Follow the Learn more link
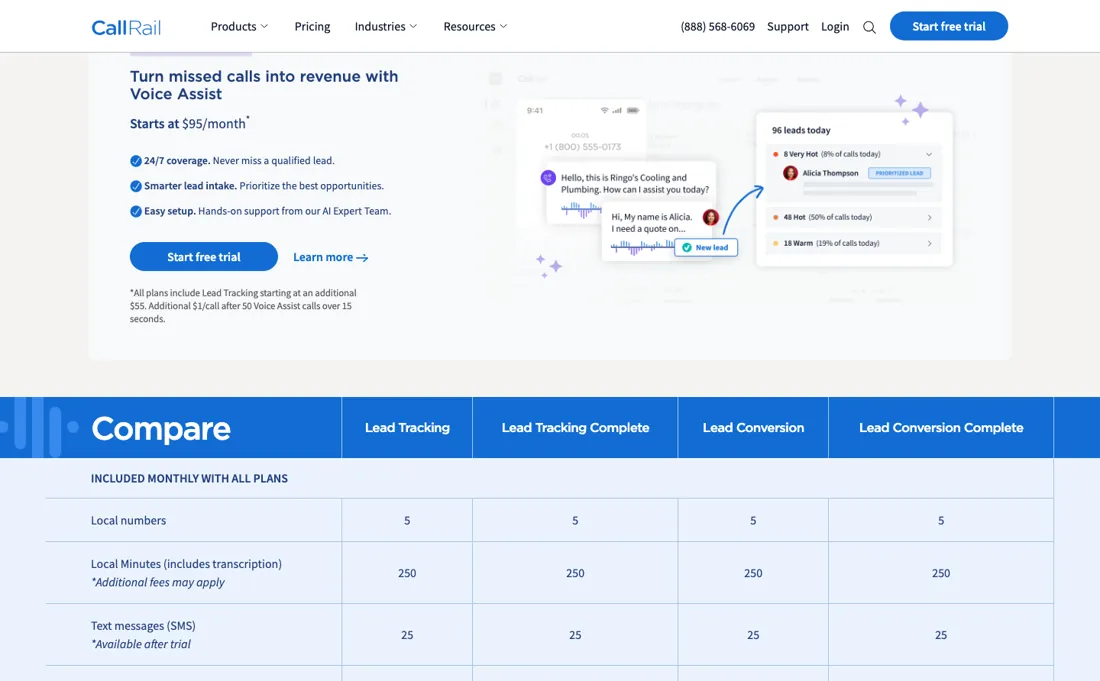This screenshot has height=681, width=1100. pyautogui.click(x=330, y=257)
